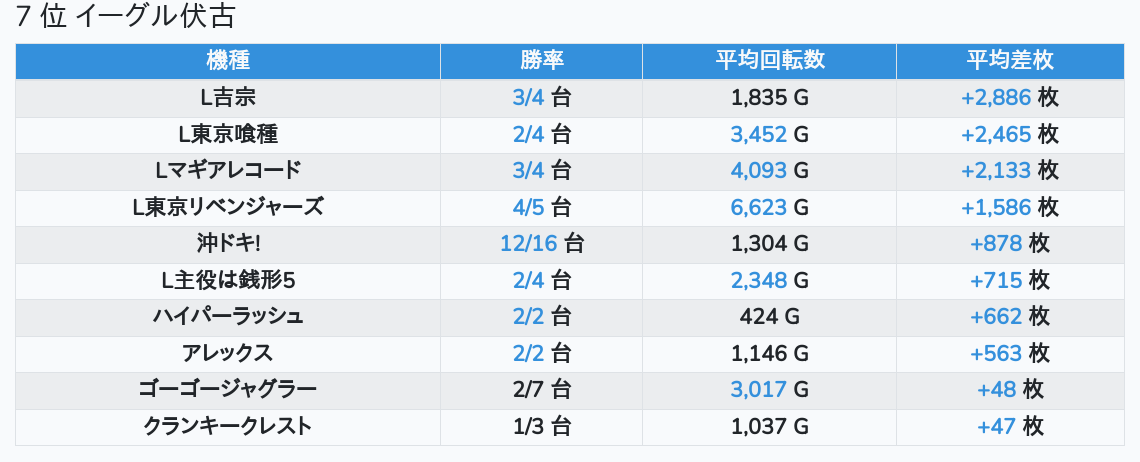Click the ハイパーラッシュ machine name
This screenshot has height=462, width=1140.
click(228, 316)
